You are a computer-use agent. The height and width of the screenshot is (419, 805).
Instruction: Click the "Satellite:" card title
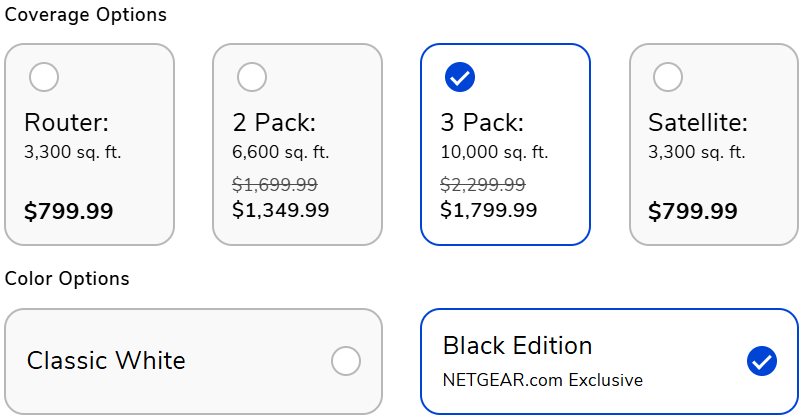[x=698, y=123]
